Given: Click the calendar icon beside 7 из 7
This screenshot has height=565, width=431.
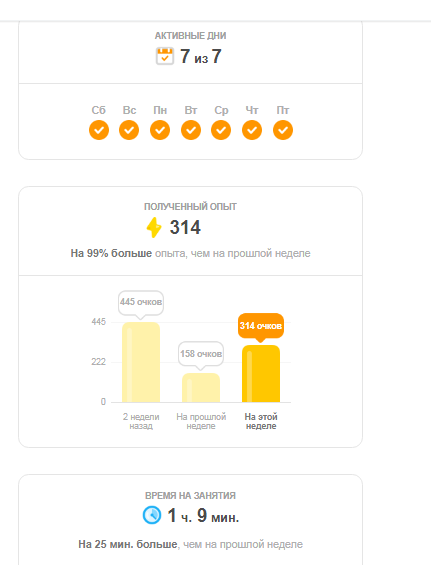Looking at the screenshot, I should click(165, 56).
